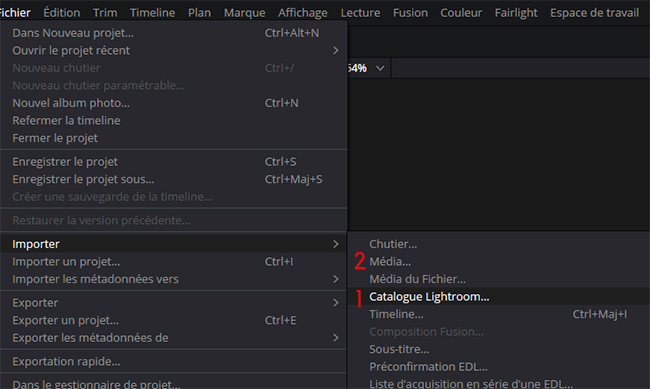The width and height of the screenshot is (650, 389).
Task: Select Nouvel album photo…
Action: click(x=173, y=103)
